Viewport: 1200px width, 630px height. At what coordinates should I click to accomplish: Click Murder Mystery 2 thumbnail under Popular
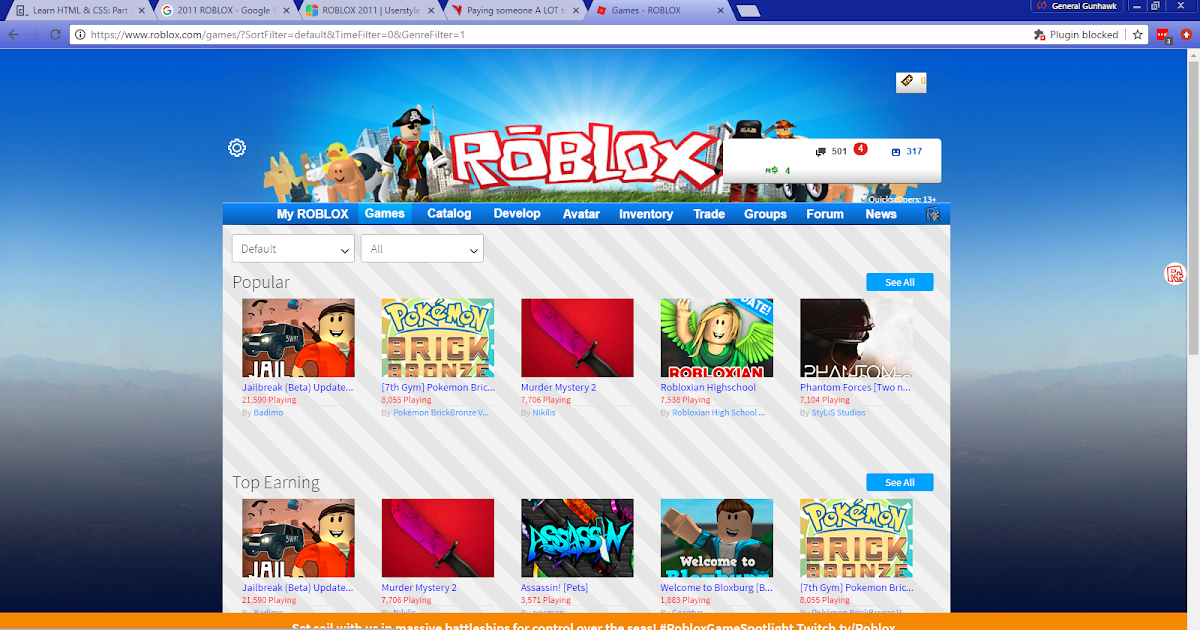pyautogui.click(x=577, y=338)
